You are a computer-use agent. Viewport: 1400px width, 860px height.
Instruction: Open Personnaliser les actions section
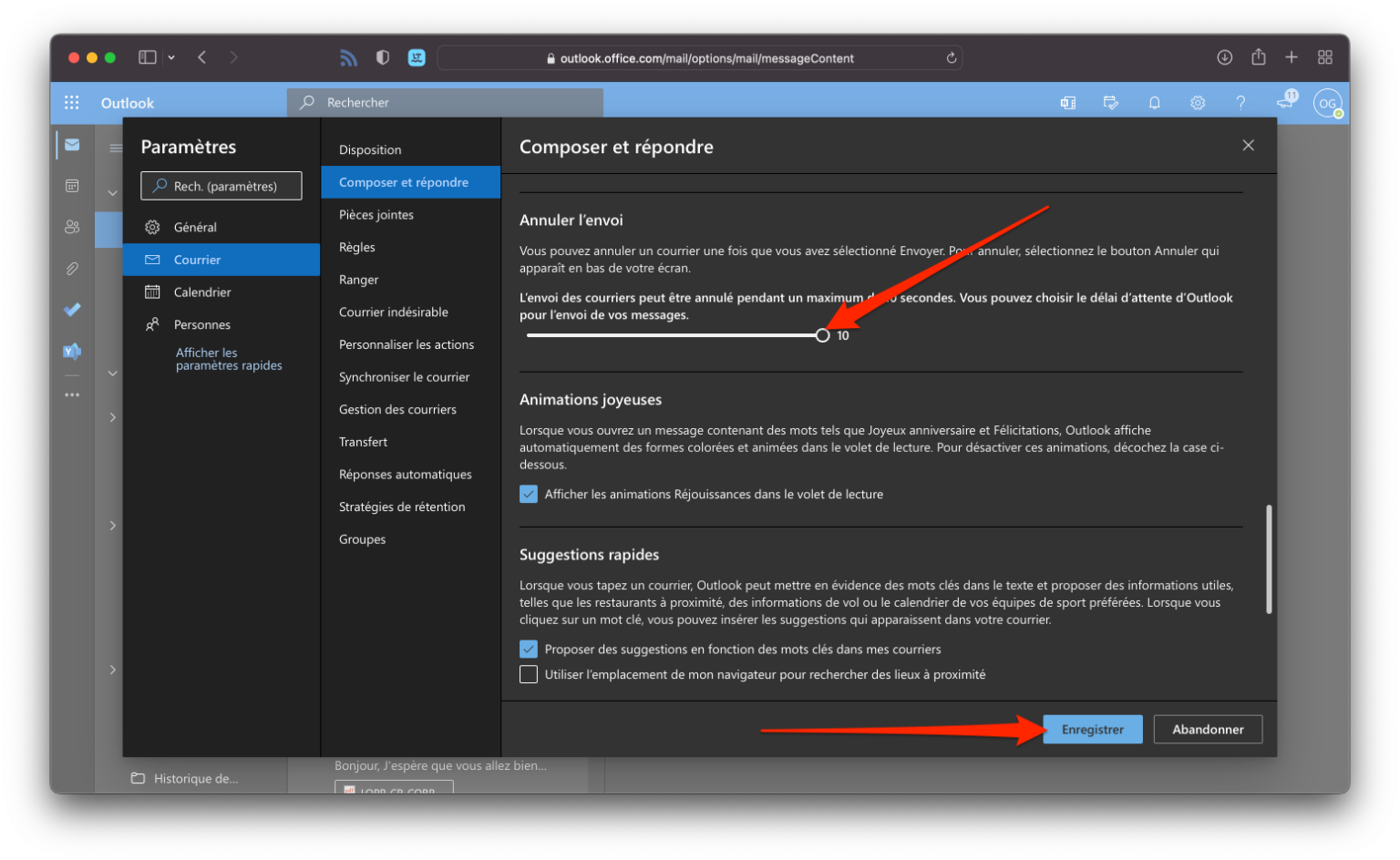point(410,344)
